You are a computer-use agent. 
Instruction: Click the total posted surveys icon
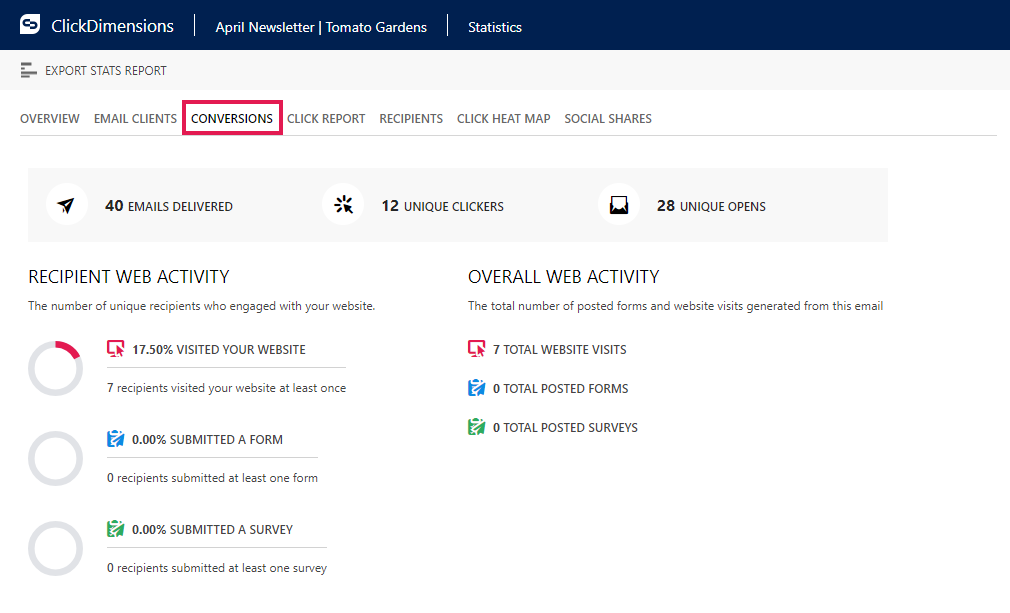(x=477, y=427)
